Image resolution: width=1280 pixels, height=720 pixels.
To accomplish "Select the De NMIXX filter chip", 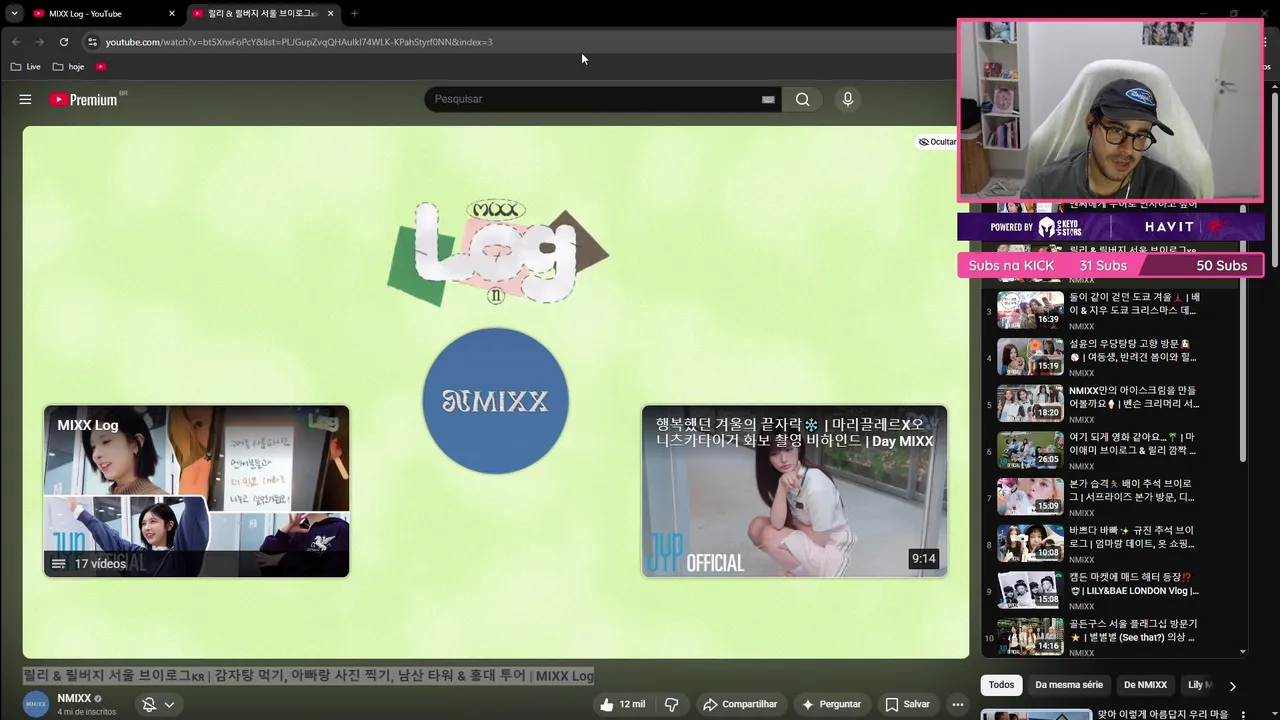I will tap(1145, 685).
